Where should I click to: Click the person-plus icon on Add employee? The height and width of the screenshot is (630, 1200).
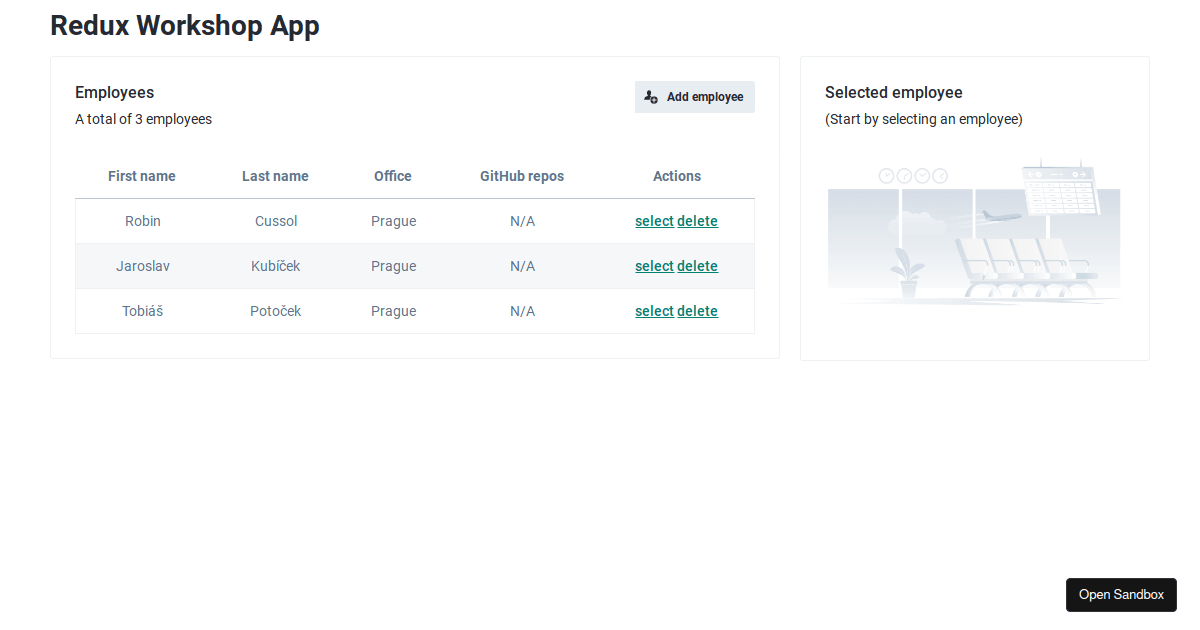click(650, 96)
